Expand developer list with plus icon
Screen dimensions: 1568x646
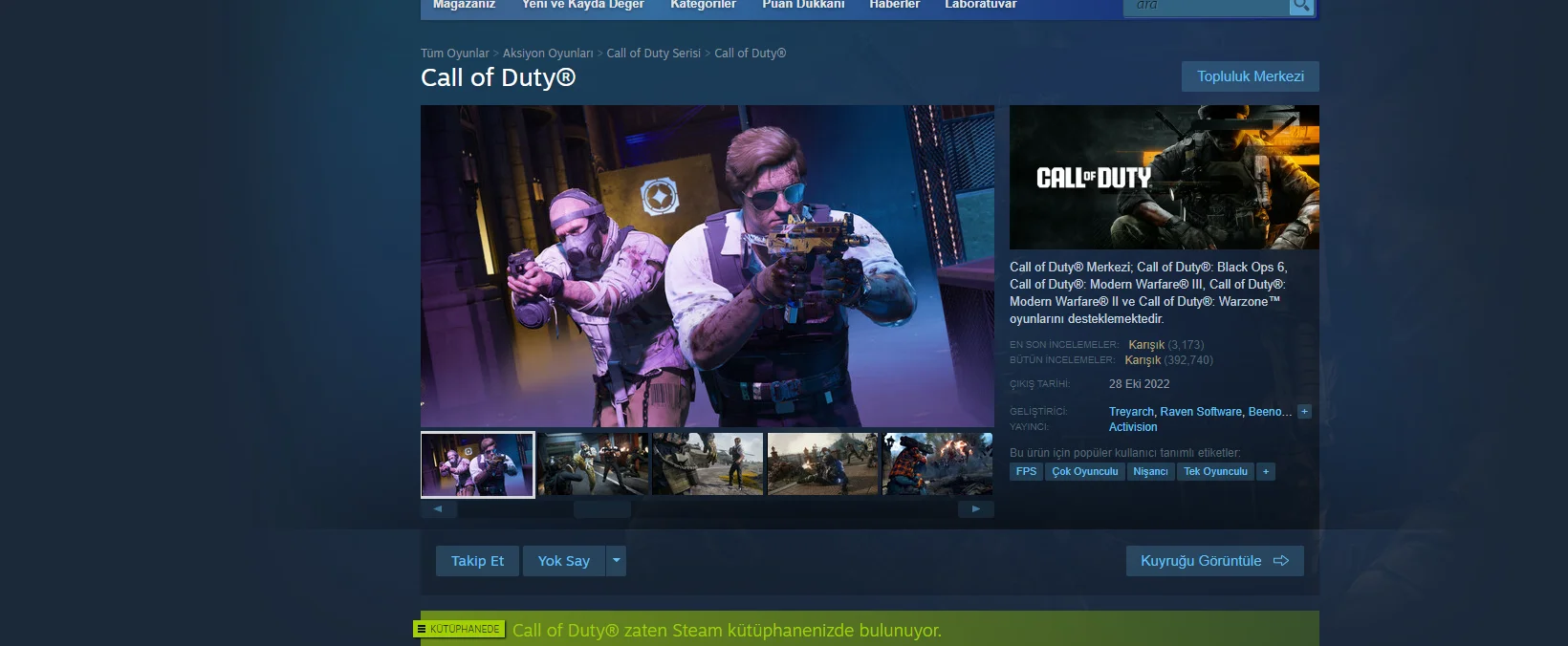1304,412
